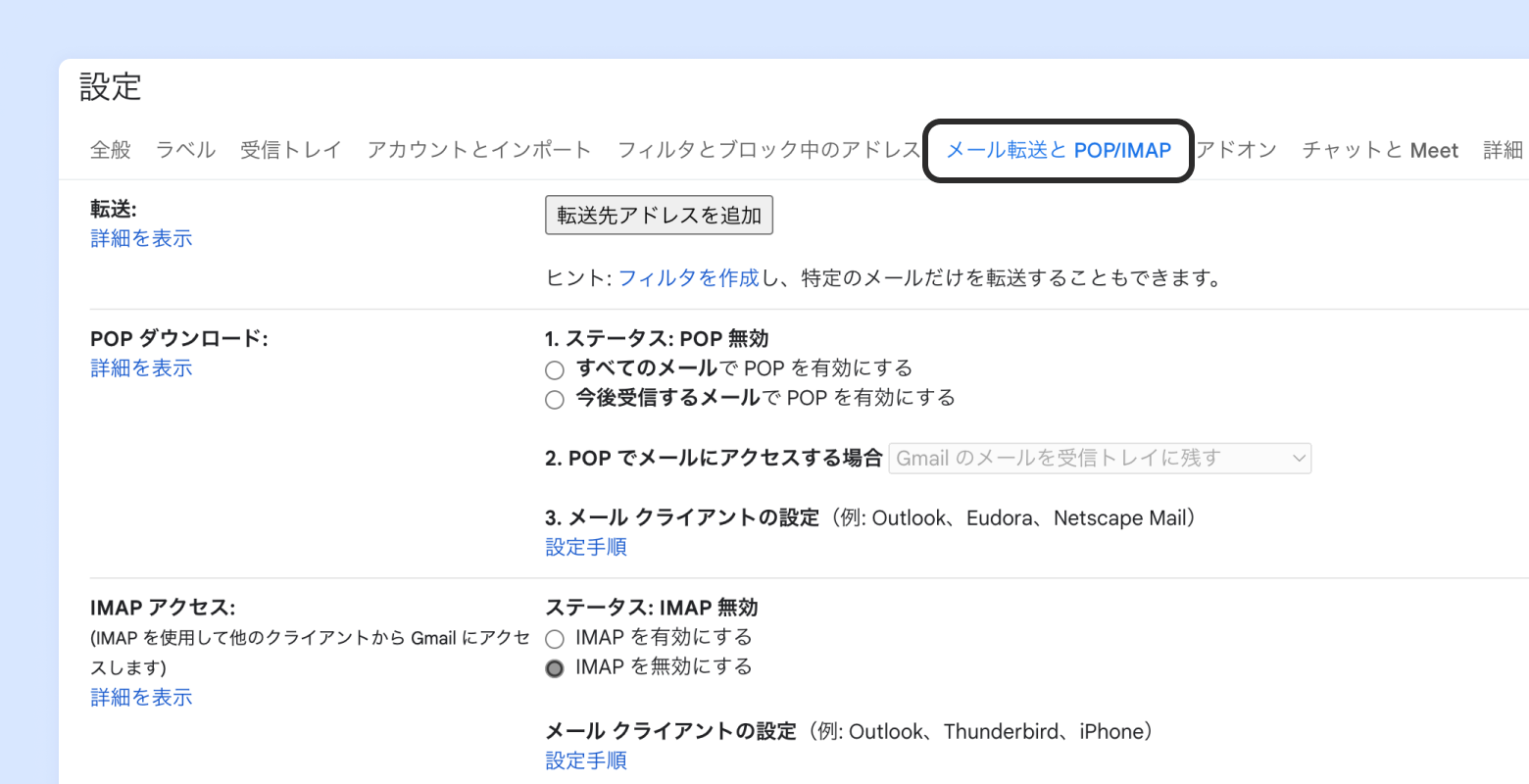This screenshot has height=784, width=1529.
Task: Select the IMAP を無効にする option
Action: pos(555,668)
